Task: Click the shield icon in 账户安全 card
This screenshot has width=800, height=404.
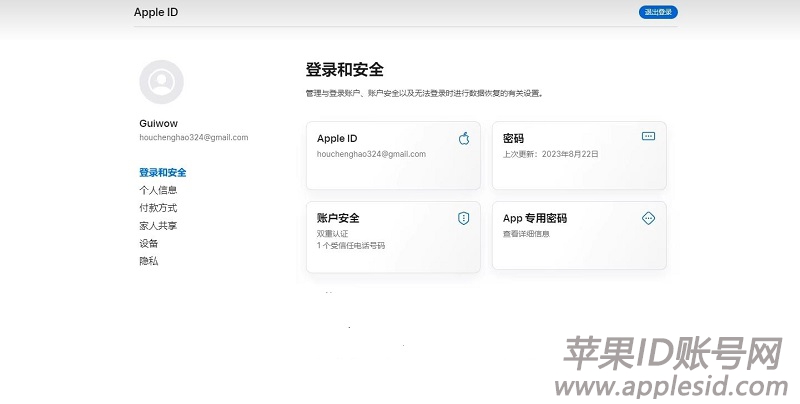Action: click(x=463, y=218)
